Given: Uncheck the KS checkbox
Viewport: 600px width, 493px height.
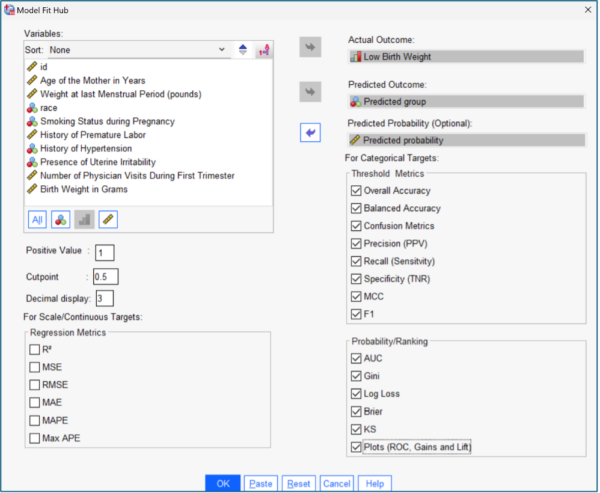Looking at the screenshot, I should pyautogui.click(x=356, y=429).
